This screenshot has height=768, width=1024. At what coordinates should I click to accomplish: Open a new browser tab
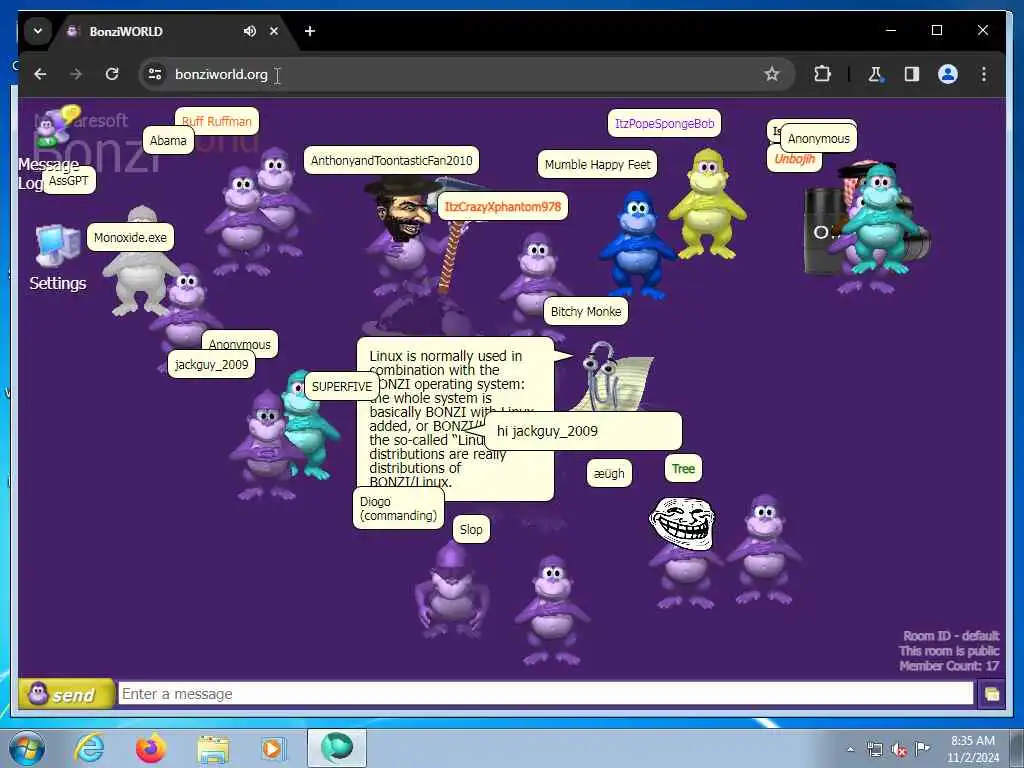(x=310, y=31)
